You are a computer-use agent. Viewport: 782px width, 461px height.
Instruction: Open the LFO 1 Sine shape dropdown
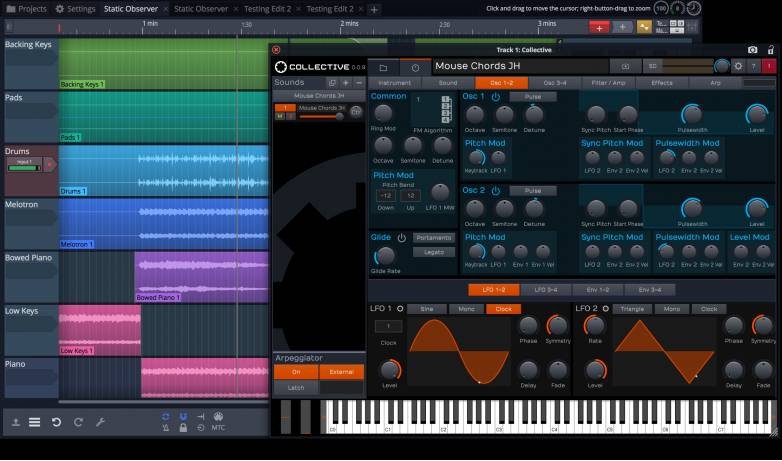pyautogui.click(x=426, y=309)
